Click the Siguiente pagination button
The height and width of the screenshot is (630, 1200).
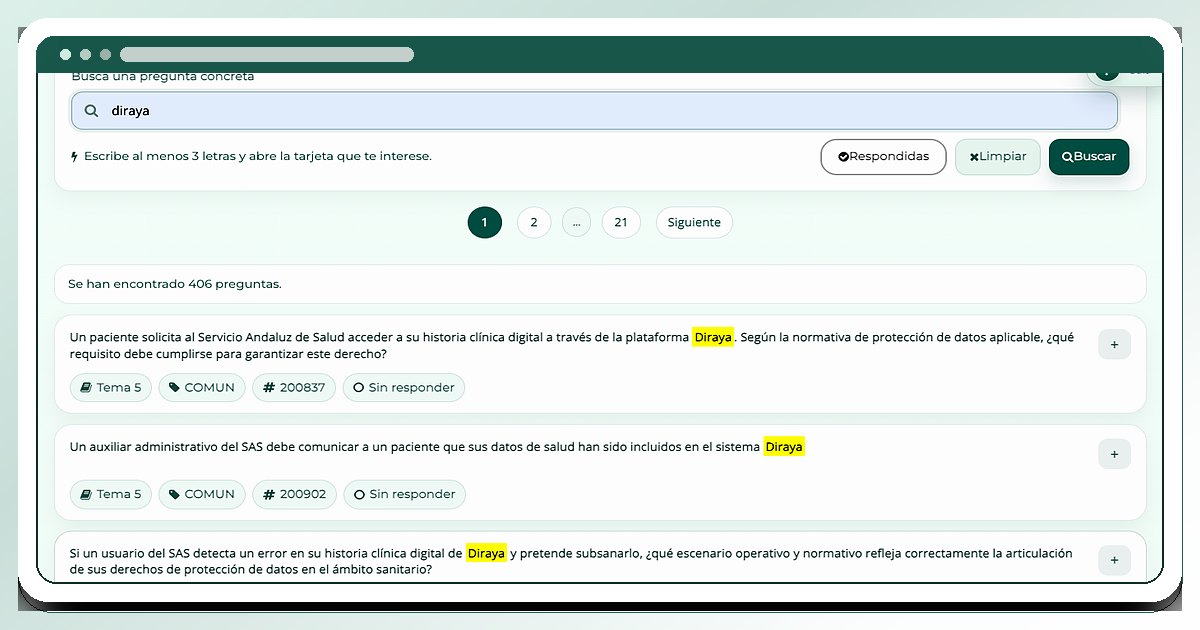pos(694,222)
